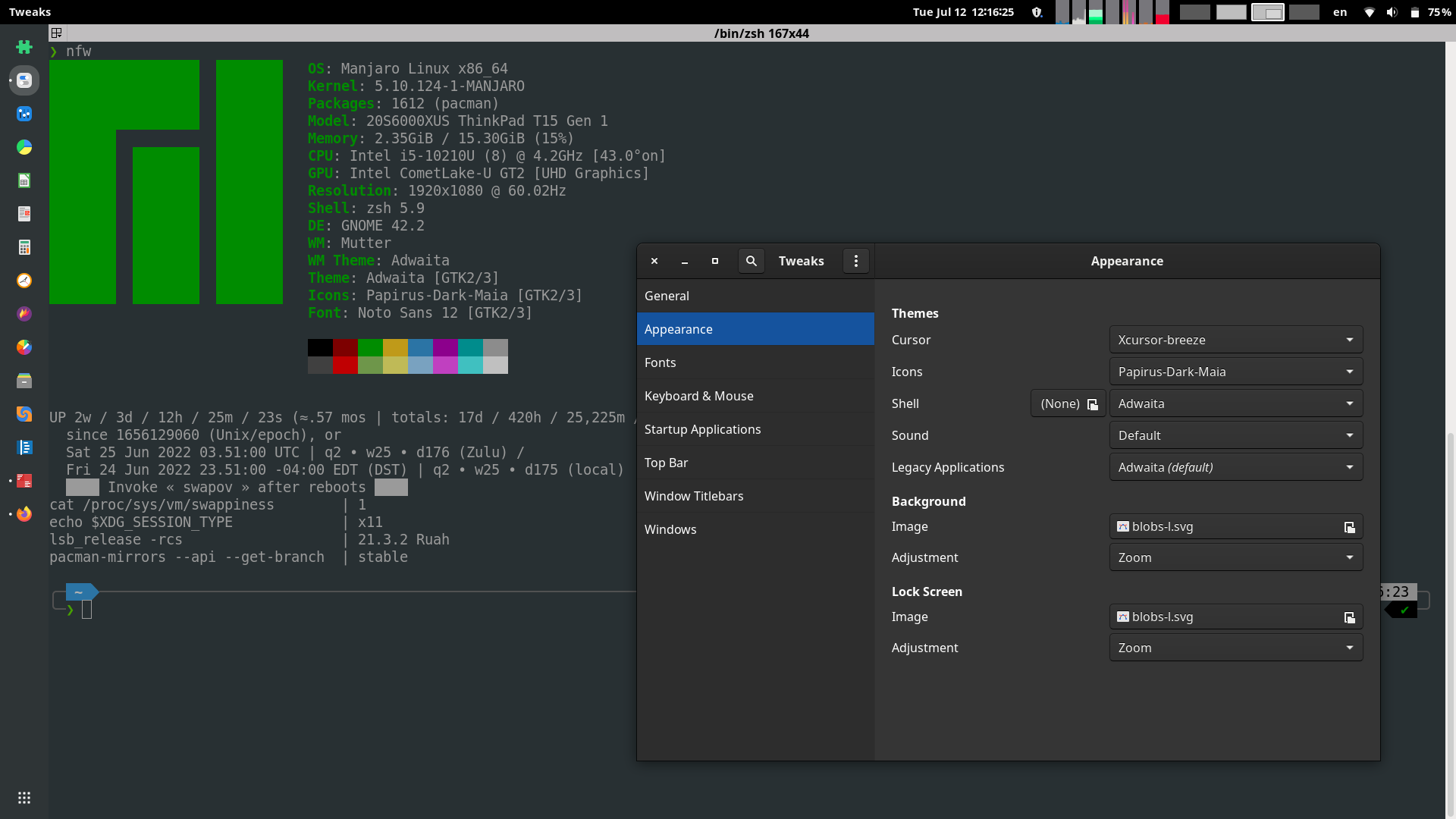Maximize the Tweaks window
This screenshot has height=819, width=1456.
pos(715,261)
